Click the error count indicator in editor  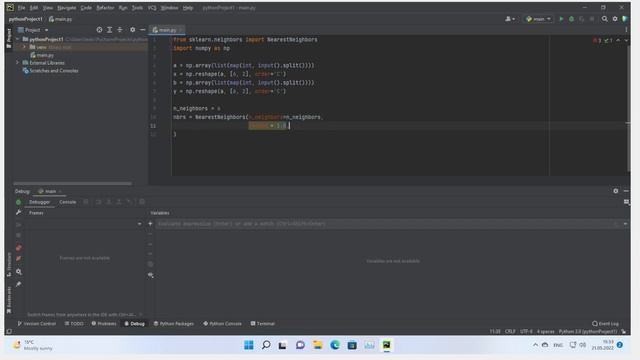[x=597, y=40]
